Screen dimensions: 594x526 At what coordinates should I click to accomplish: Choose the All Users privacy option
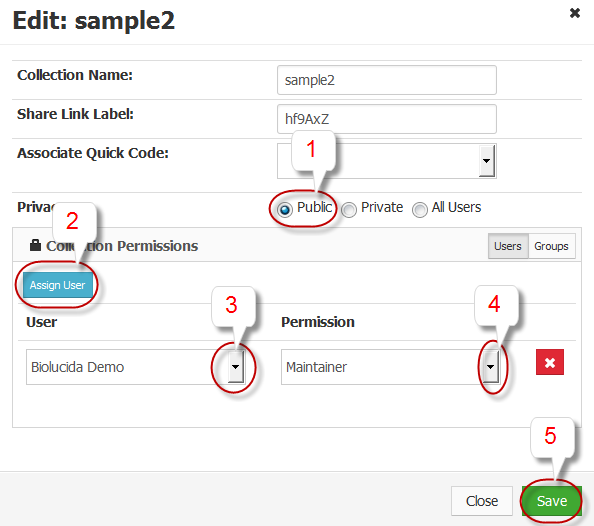point(419,210)
